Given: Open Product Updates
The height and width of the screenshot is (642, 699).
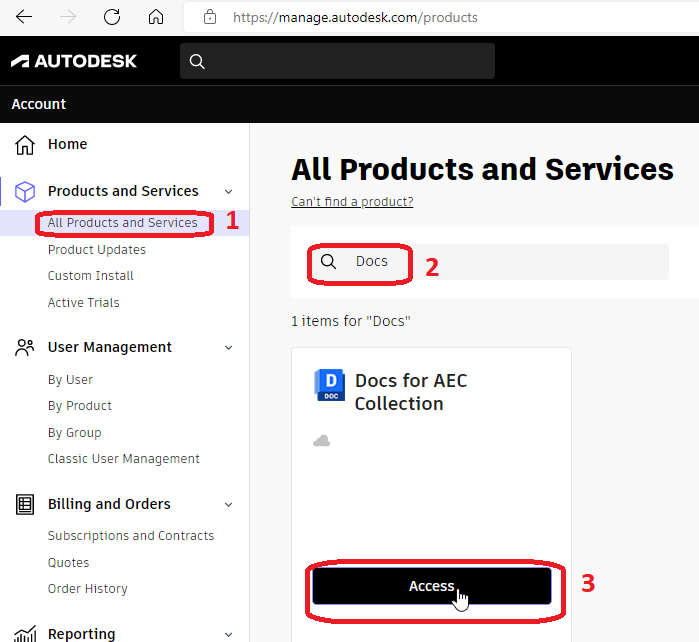Looking at the screenshot, I should tap(97, 250).
